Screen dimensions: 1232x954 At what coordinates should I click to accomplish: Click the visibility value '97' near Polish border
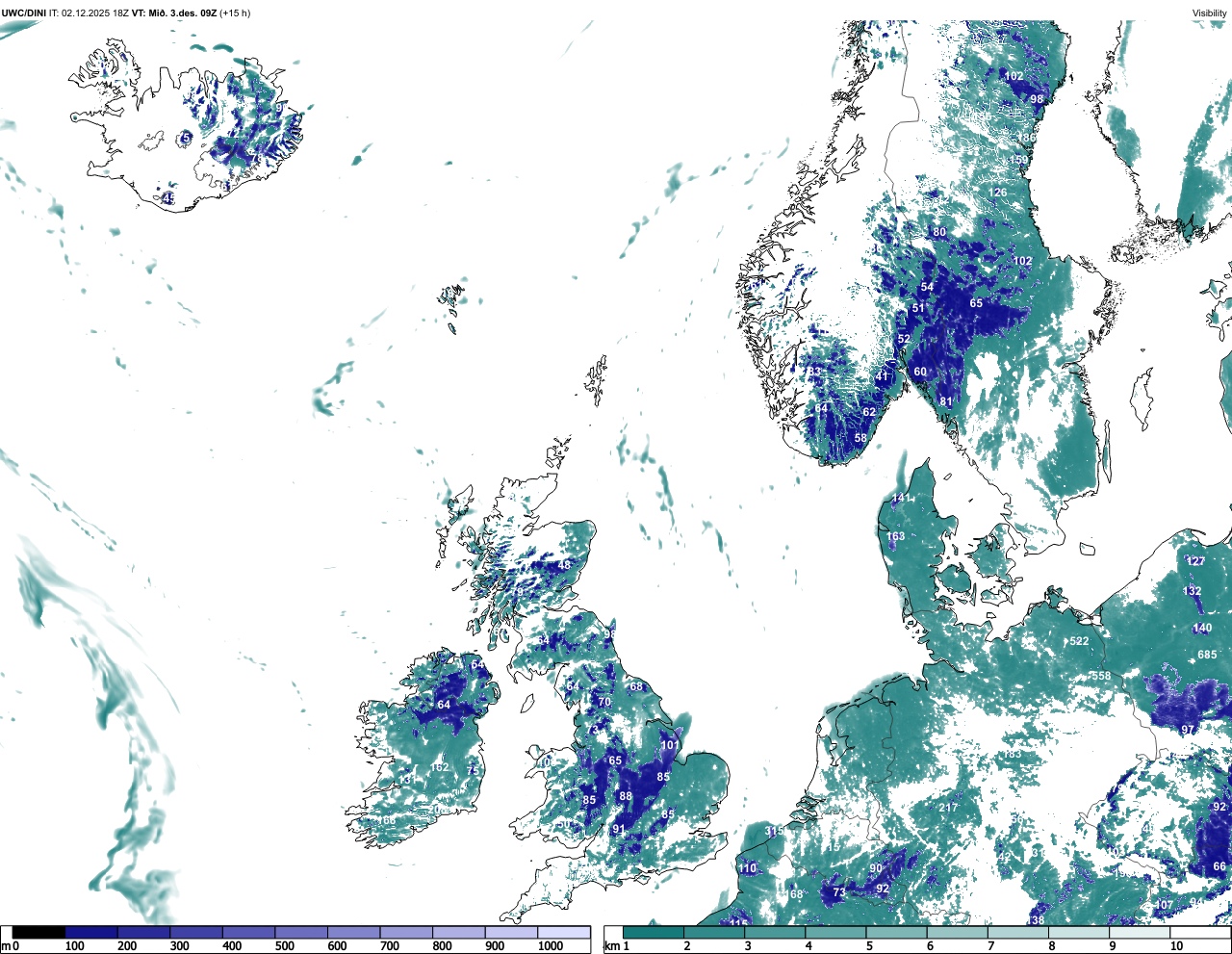click(x=1188, y=730)
